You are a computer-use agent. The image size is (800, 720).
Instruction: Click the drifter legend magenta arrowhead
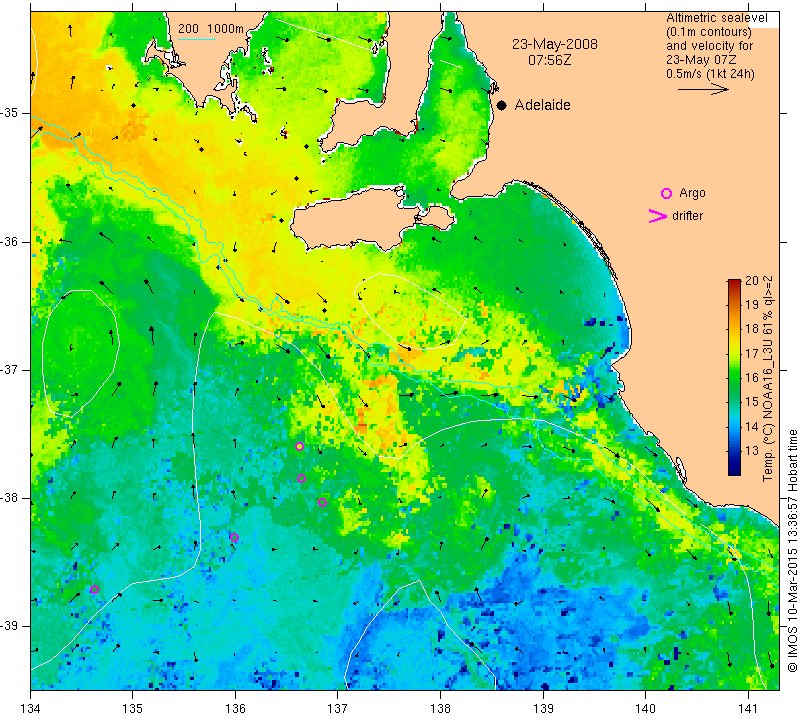click(658, 216)
